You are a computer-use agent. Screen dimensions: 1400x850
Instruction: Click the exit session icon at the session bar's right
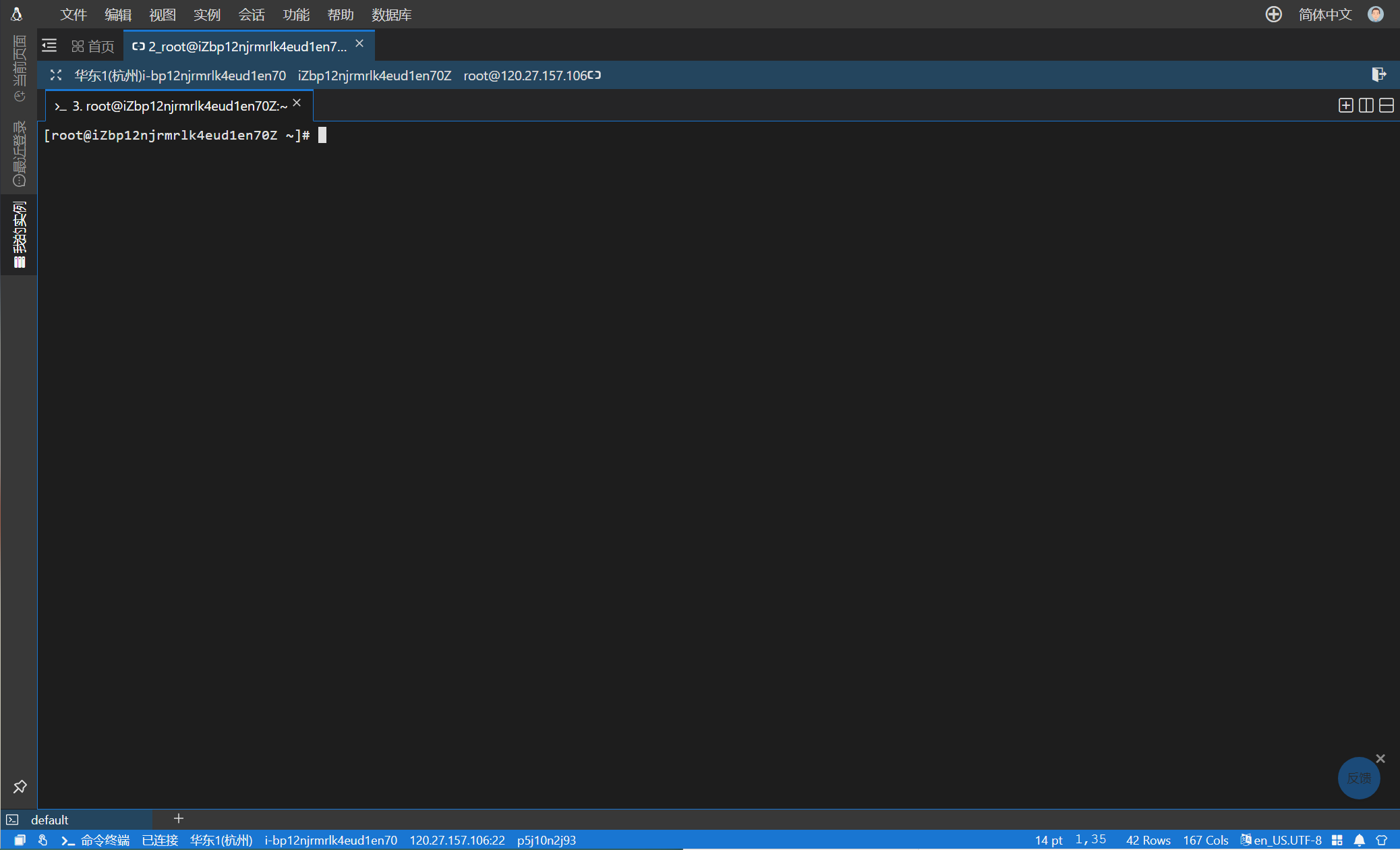point(1379,74)
